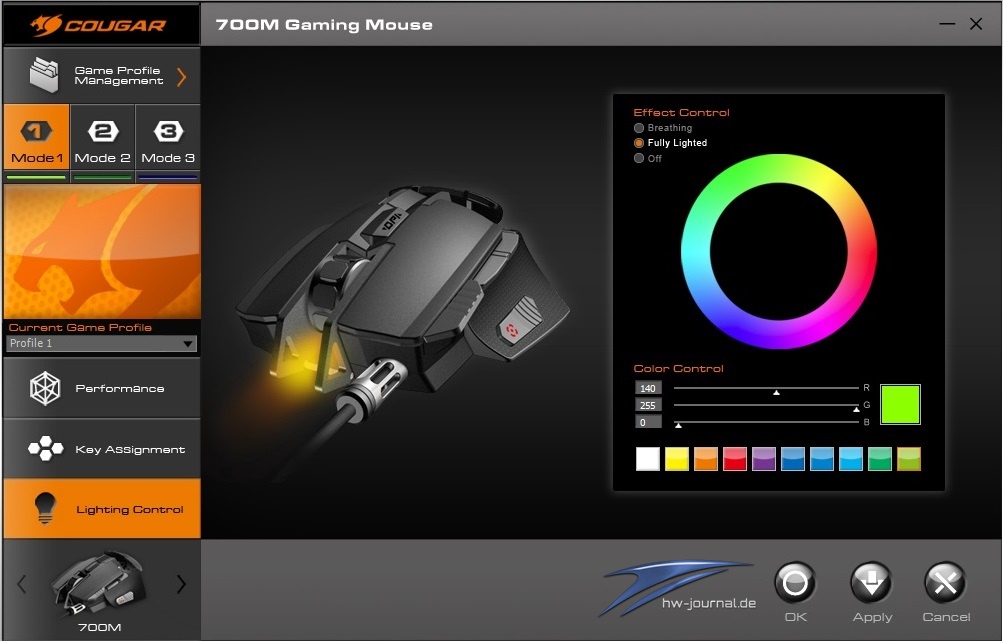Screen dimensions: 1003x641
Task: Select the Fully Lighted radio button
Action: [638, 143]
